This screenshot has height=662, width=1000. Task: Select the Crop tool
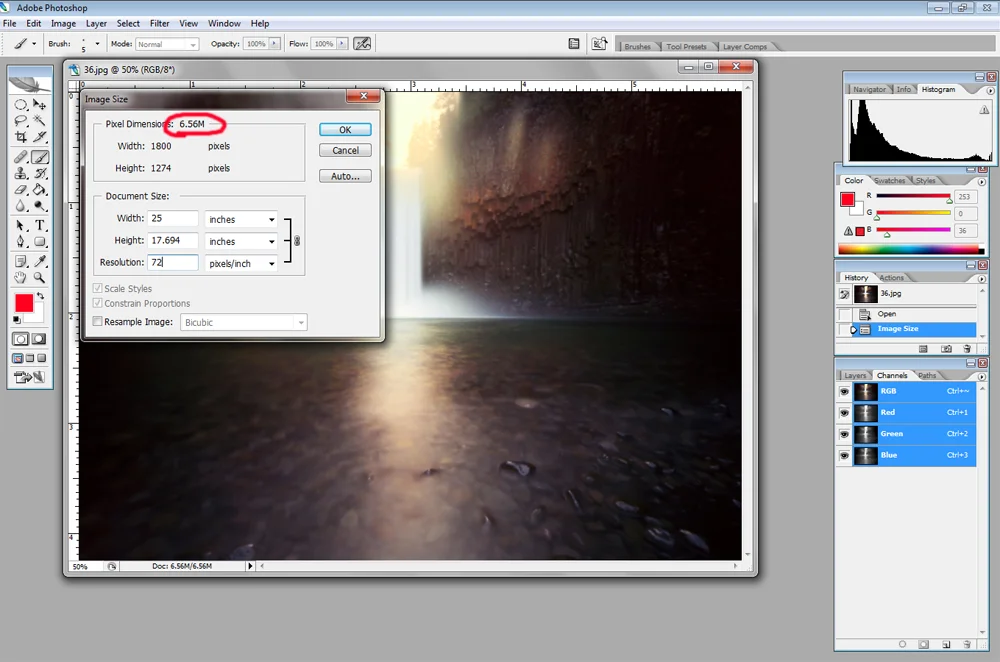click(x=21, y=137)
